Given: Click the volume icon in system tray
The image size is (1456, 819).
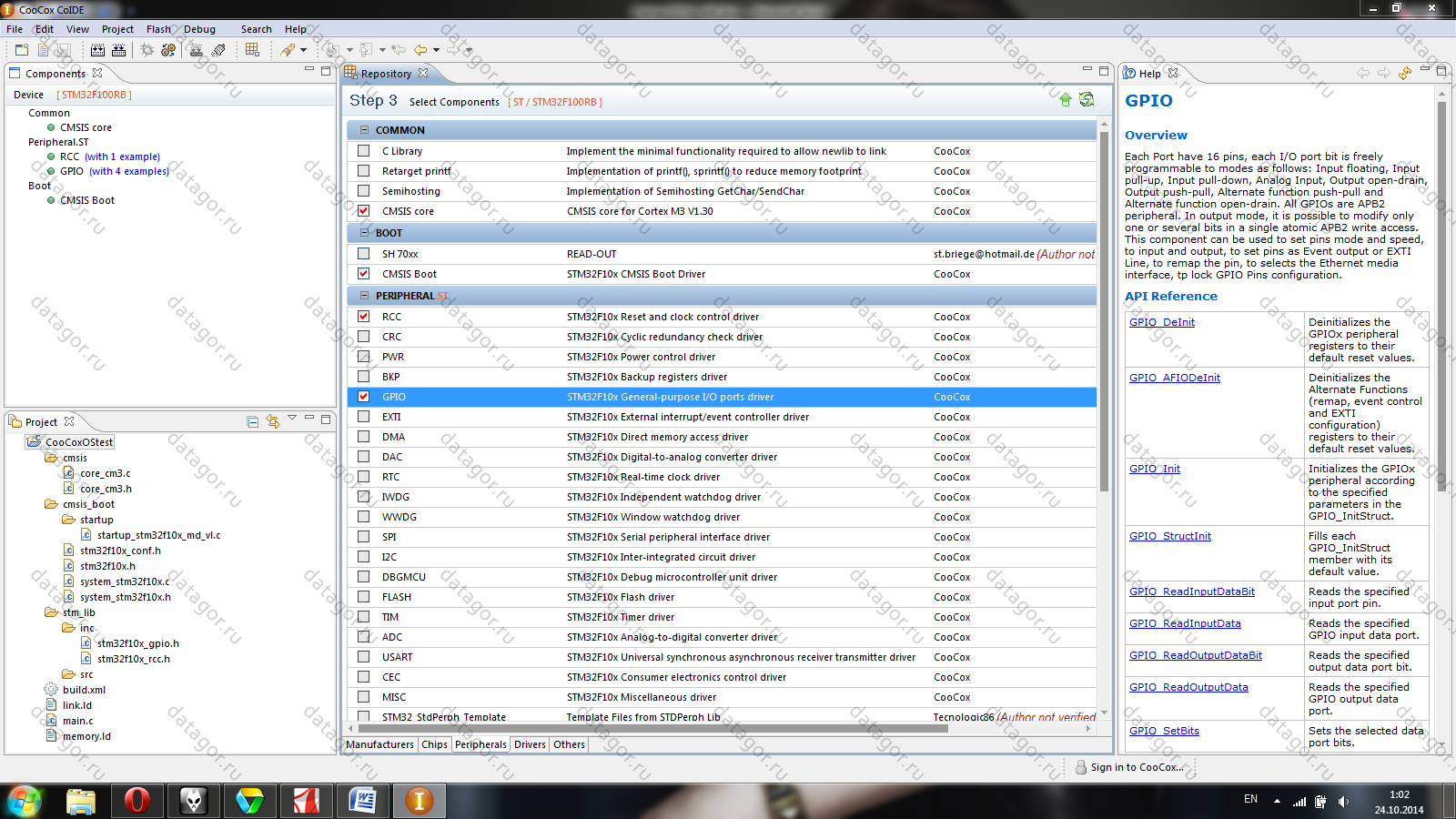Looking at the screenshot, I should (1344, 802).
